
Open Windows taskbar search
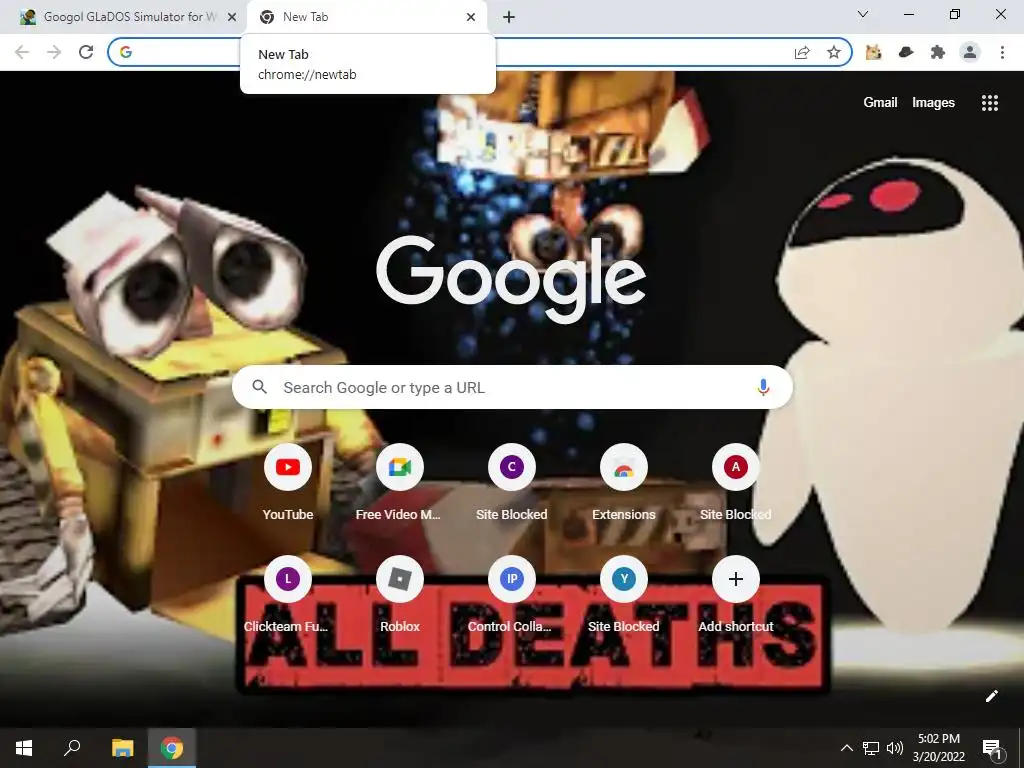(x=72, y=748)
